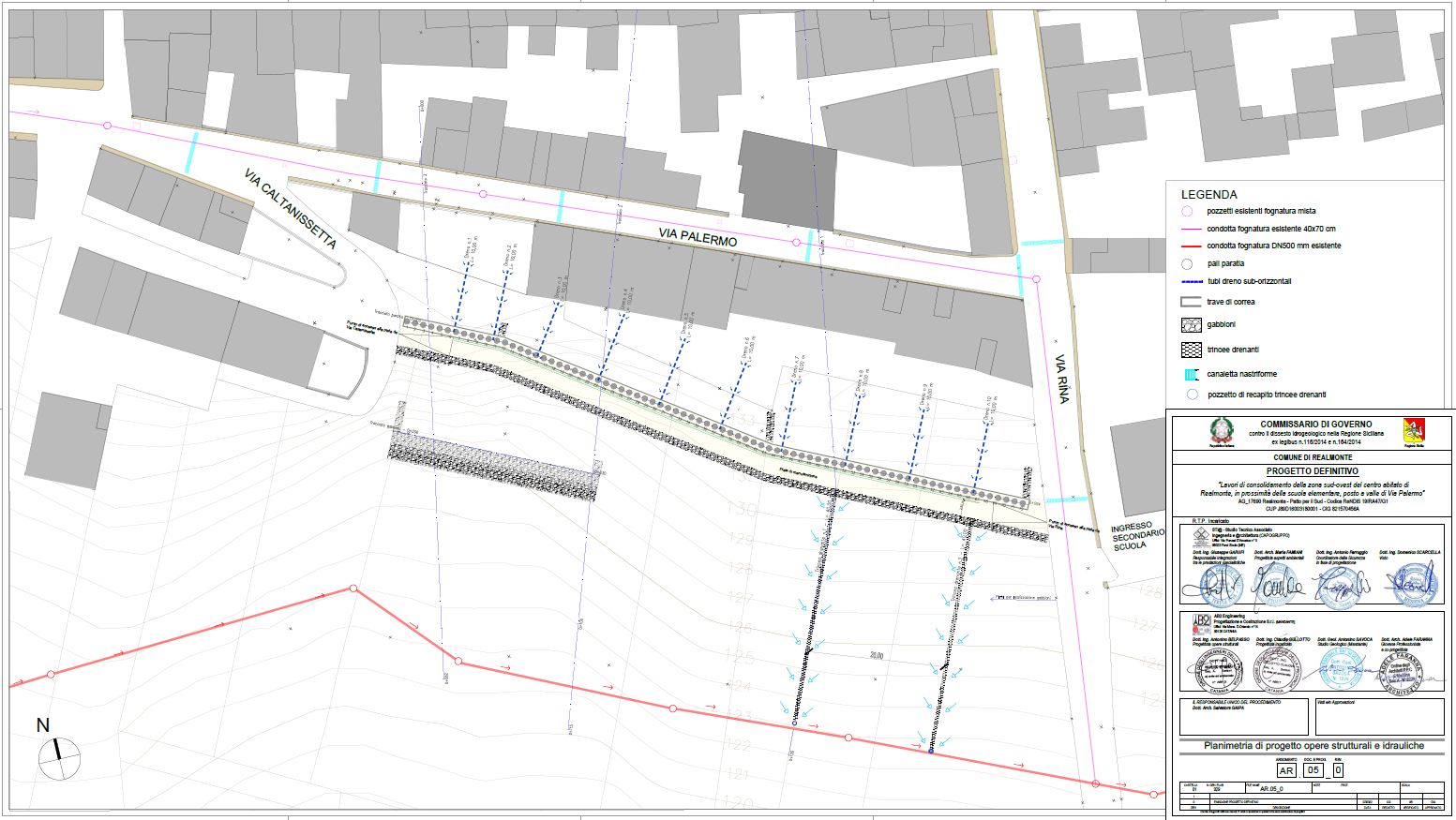The image size is (1456, 820).
Task: Click the red DN500 line legend sample
Action: [1191, 246]
